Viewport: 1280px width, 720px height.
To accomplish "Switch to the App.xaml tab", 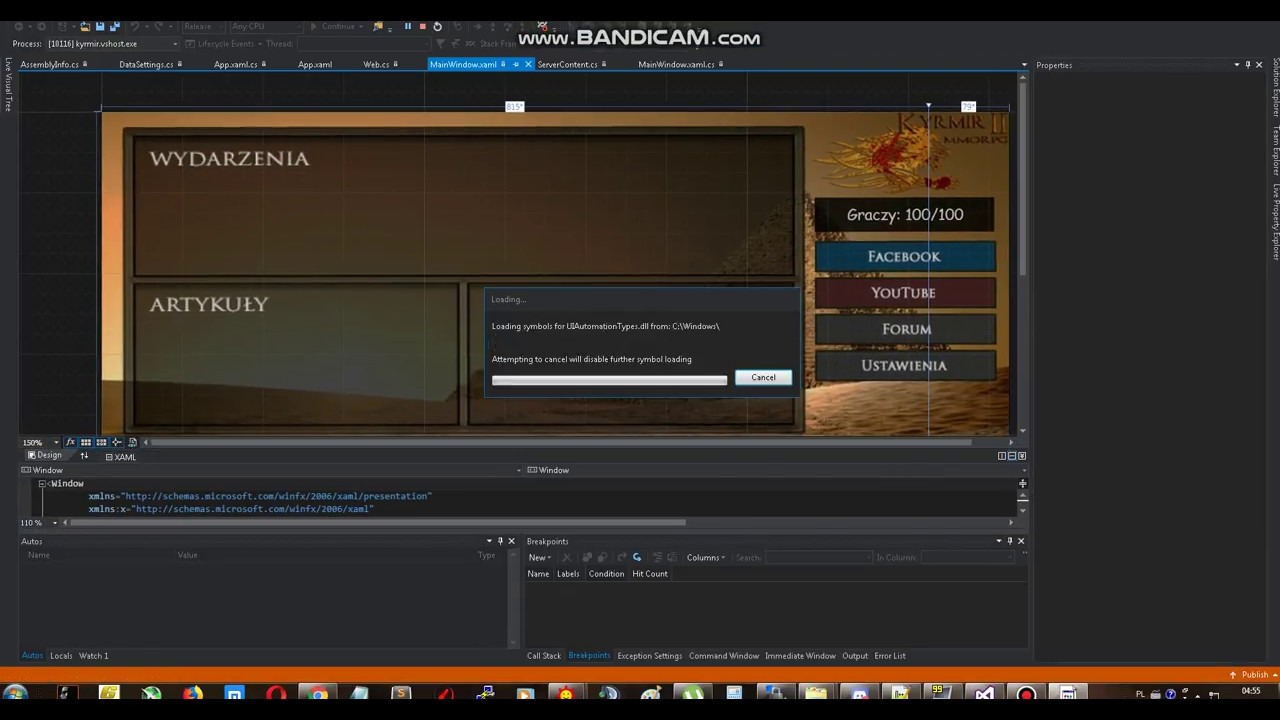I will (315, 64).
